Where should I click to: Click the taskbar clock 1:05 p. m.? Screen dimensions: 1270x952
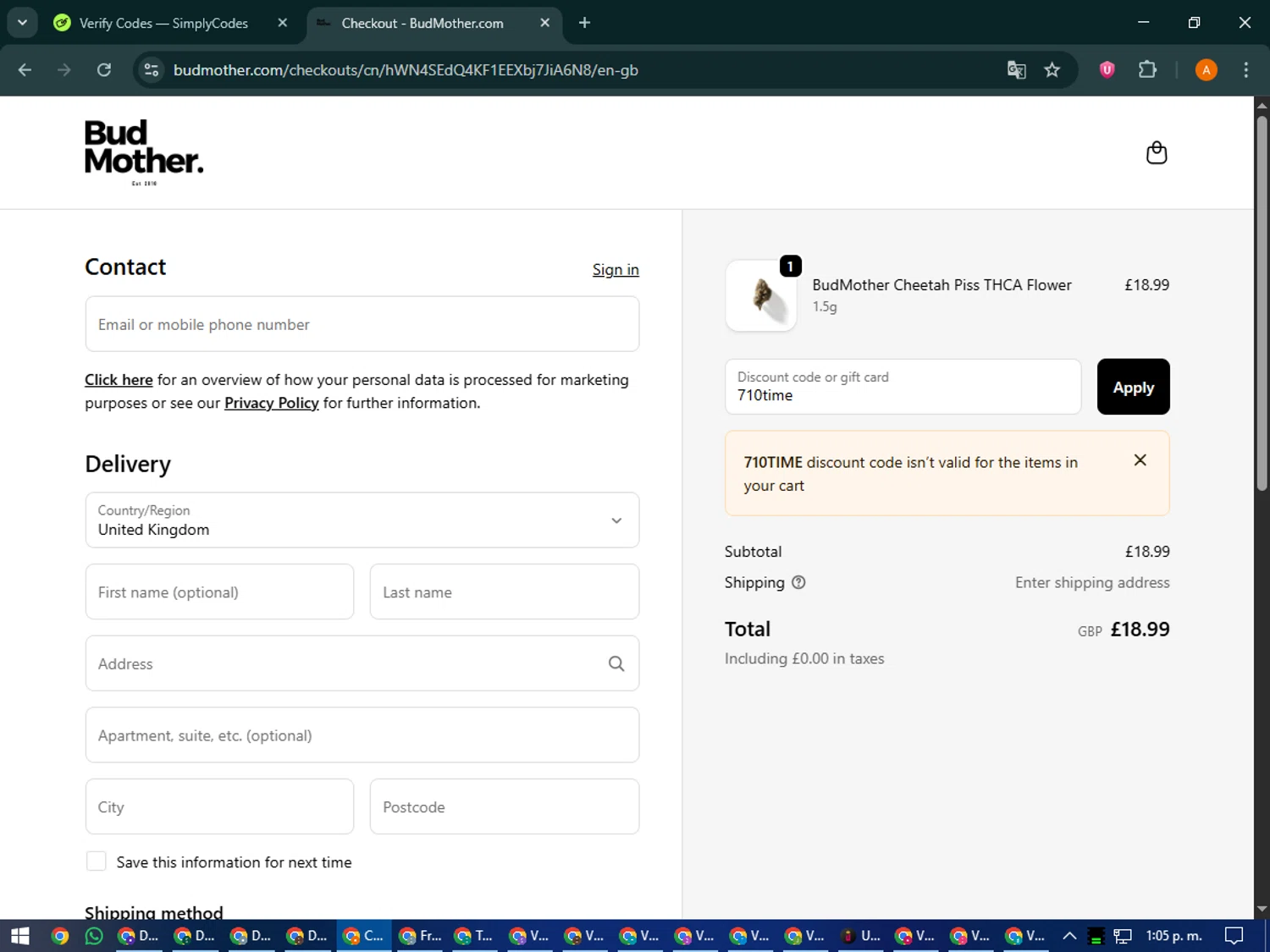coord(1173,936)
